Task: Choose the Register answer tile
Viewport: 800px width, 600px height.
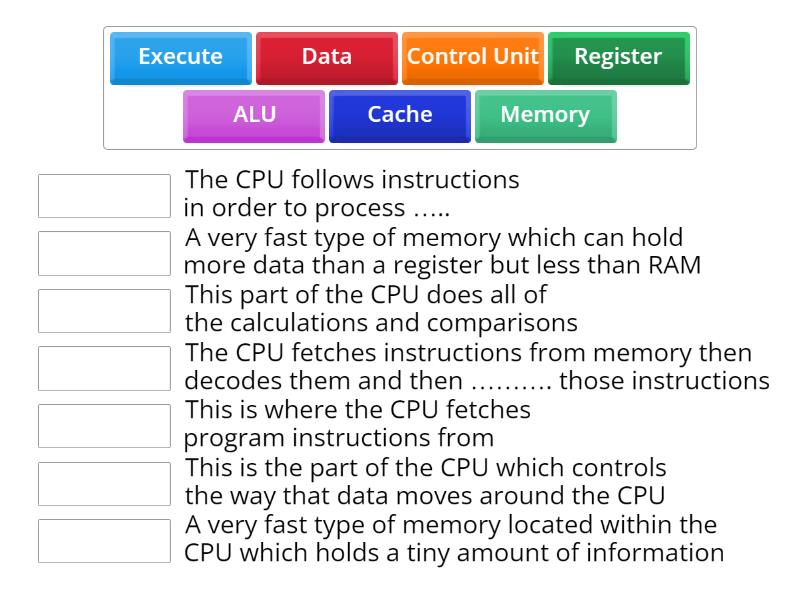Action: coord(618,58)
